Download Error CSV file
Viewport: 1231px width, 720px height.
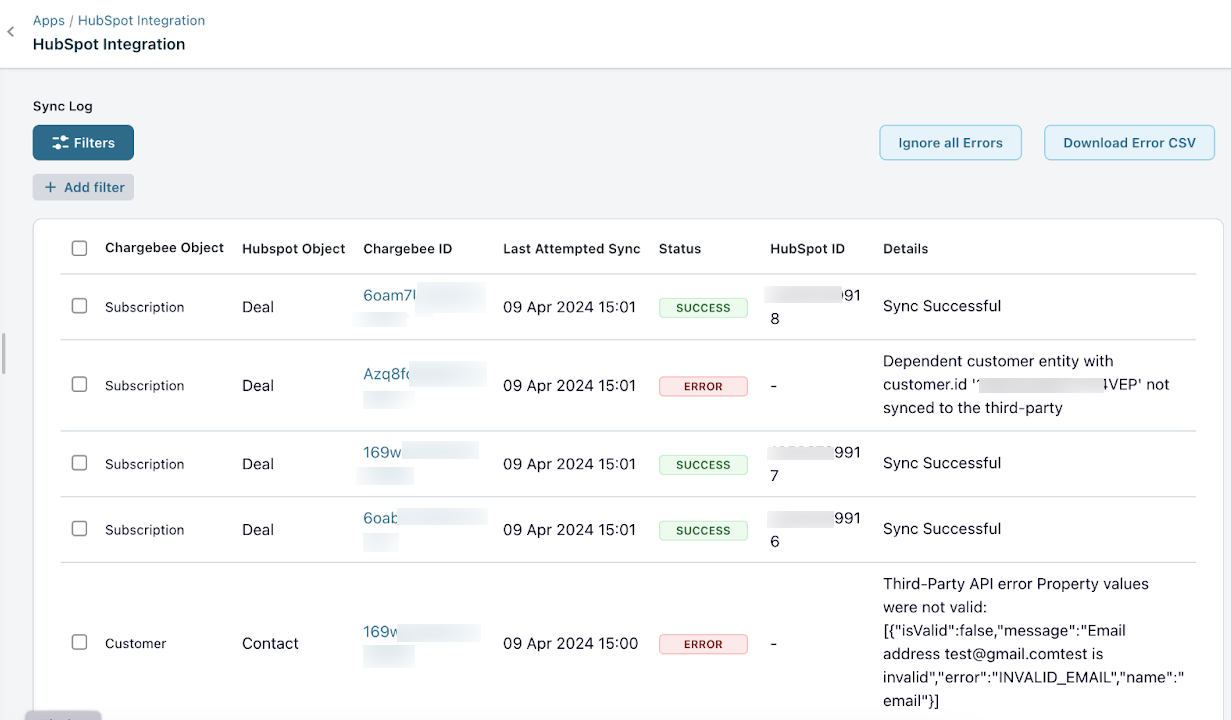(1129, 143)
